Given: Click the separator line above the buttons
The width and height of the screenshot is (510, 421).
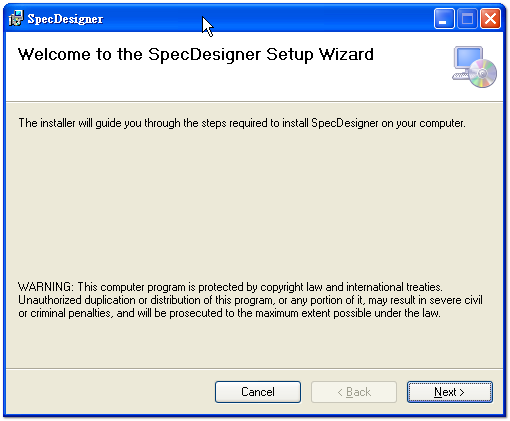Looking at the screenshot, I should point(254,368).
